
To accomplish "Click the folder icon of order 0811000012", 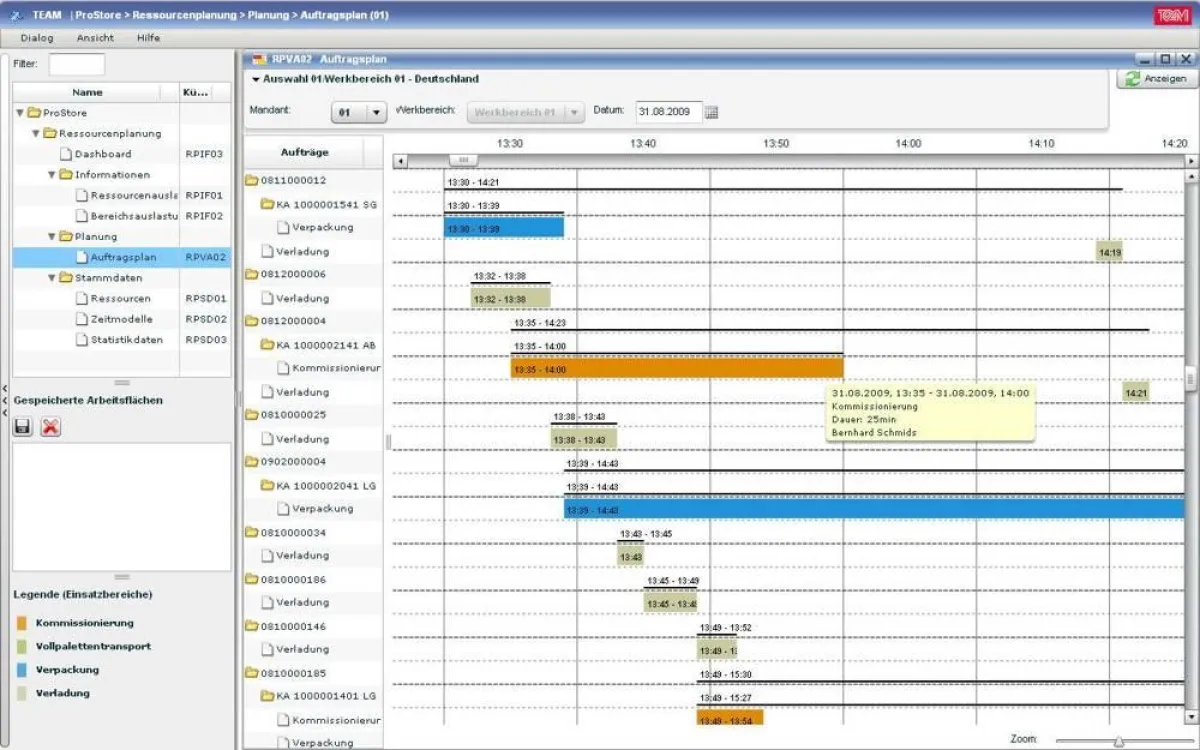I will pos(254,181).
